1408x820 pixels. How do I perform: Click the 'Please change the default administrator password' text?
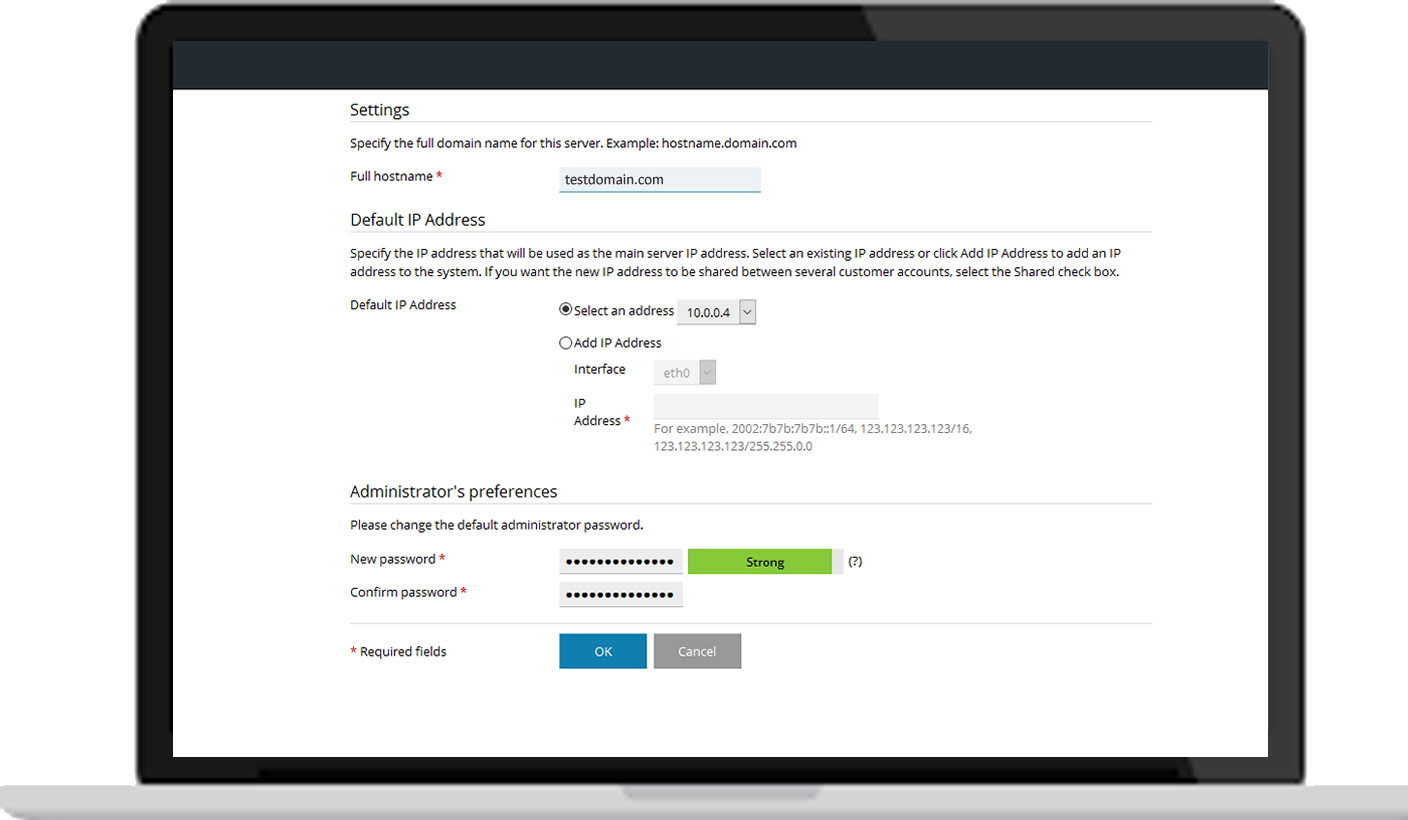497,524
